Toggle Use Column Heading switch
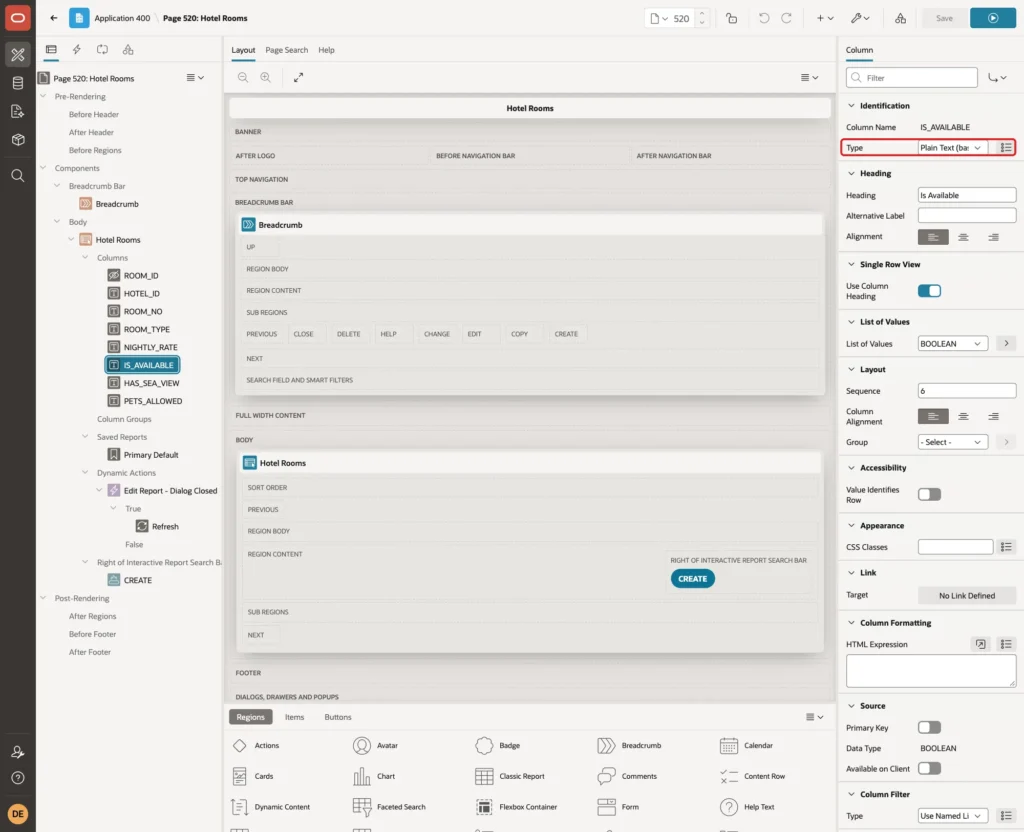 click(x=929, y=291)
